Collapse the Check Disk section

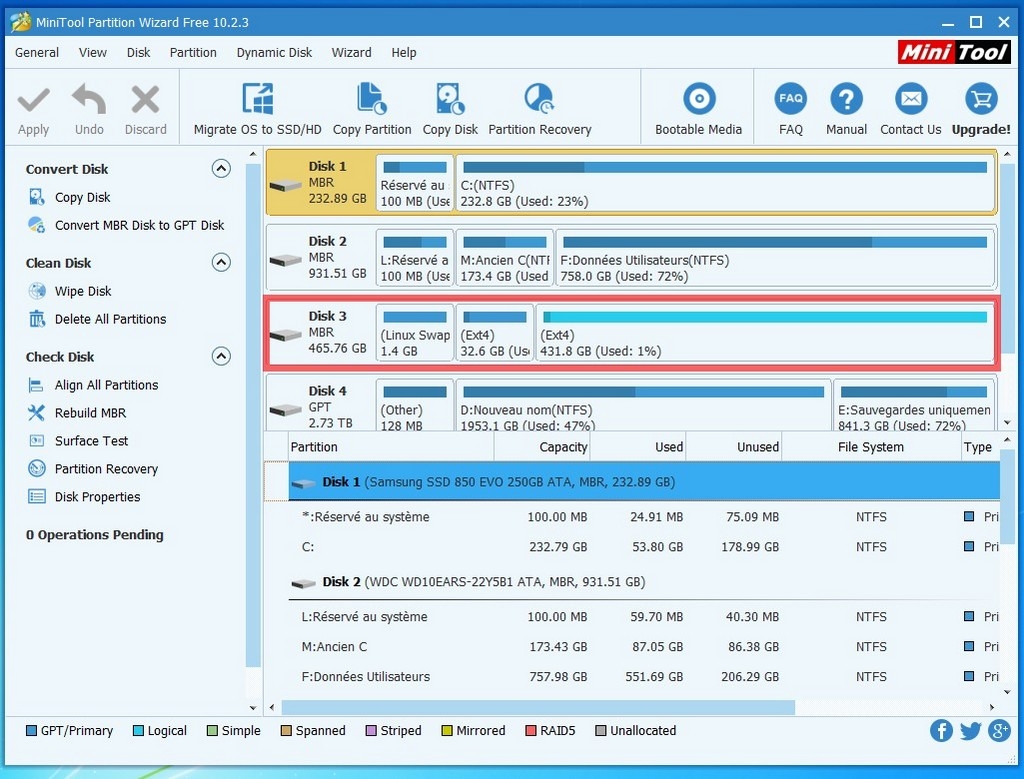point(221,357)
